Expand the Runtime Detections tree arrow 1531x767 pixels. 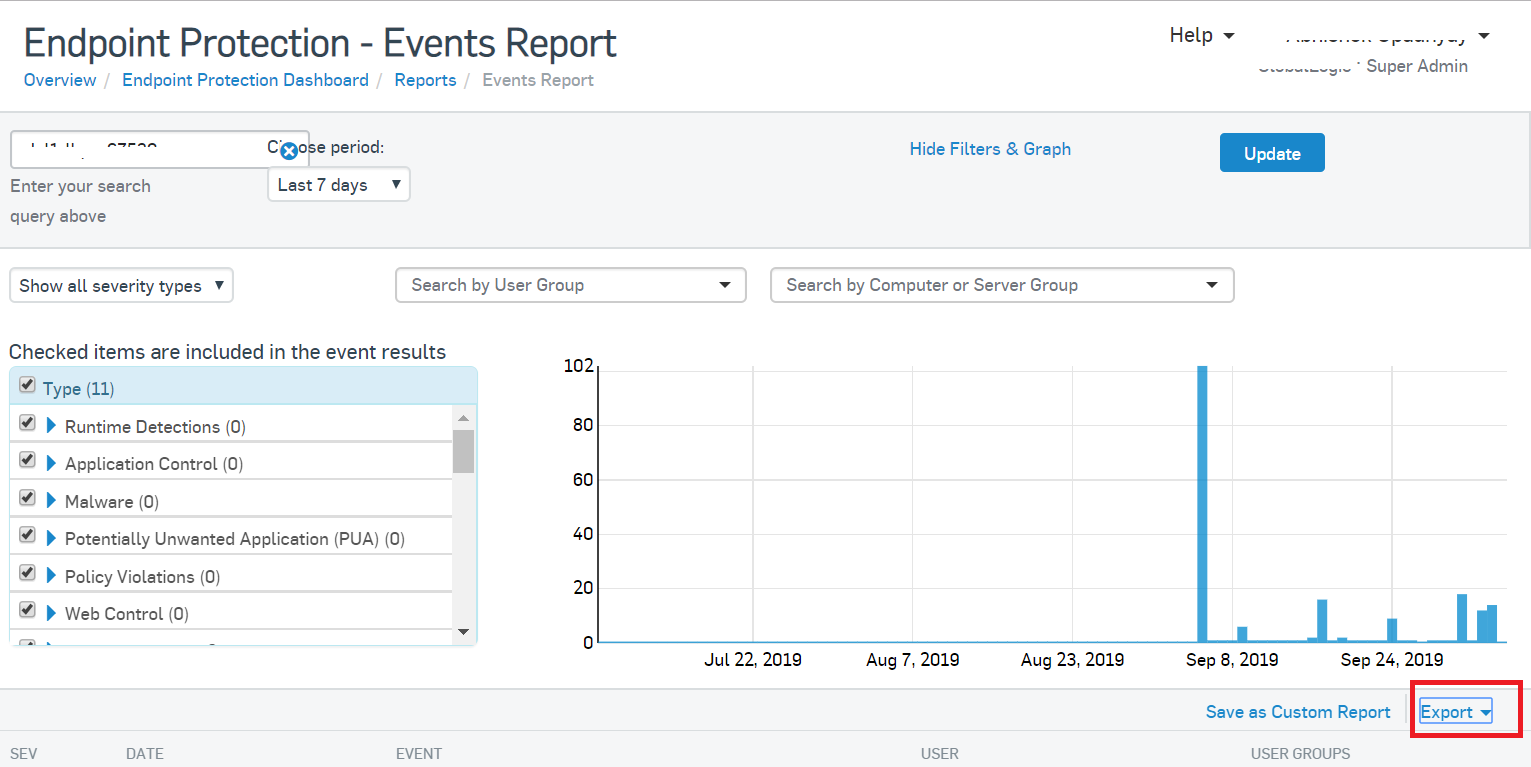pyautogui.click(x=51, y=426)
